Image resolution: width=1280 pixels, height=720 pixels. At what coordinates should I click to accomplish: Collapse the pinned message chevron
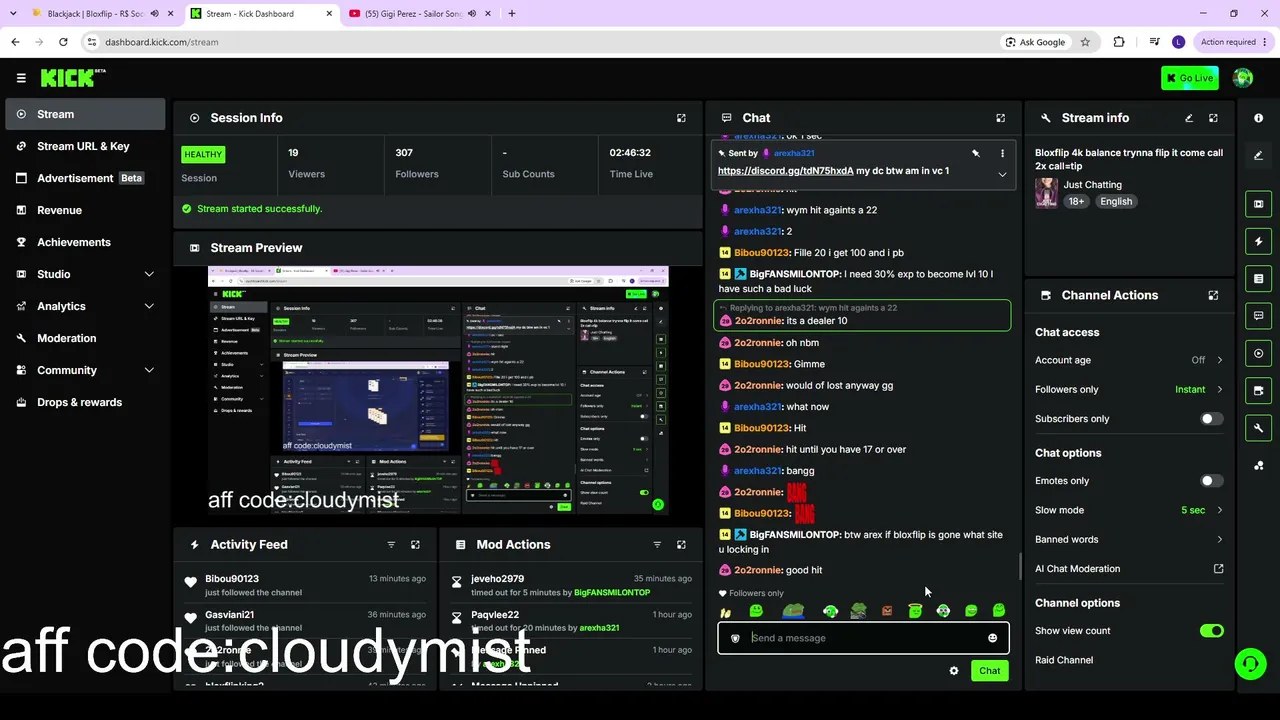(1002, 175)
